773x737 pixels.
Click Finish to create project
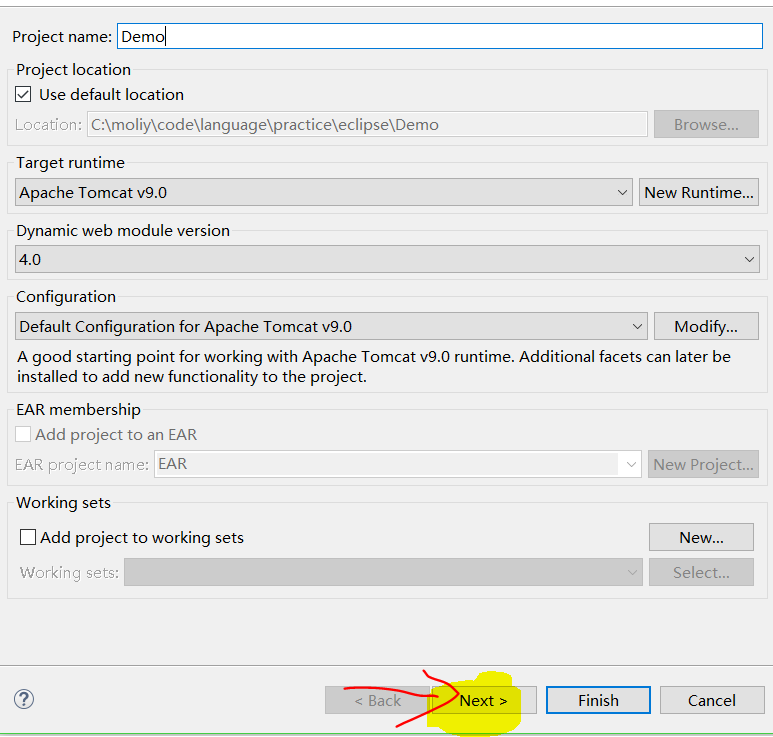[598, 701]
